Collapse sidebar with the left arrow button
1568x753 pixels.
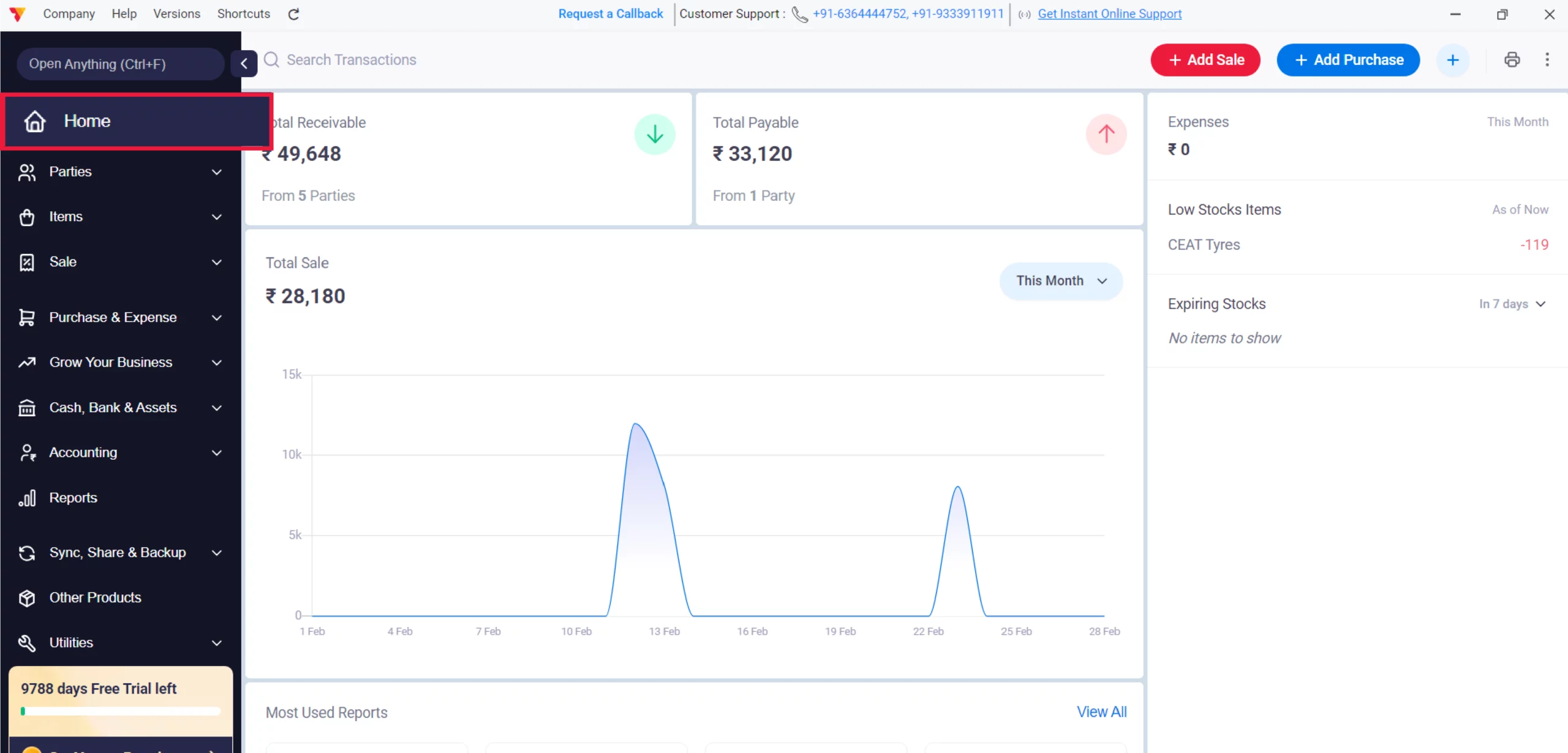pyautogui.click(x=244, y=64)
